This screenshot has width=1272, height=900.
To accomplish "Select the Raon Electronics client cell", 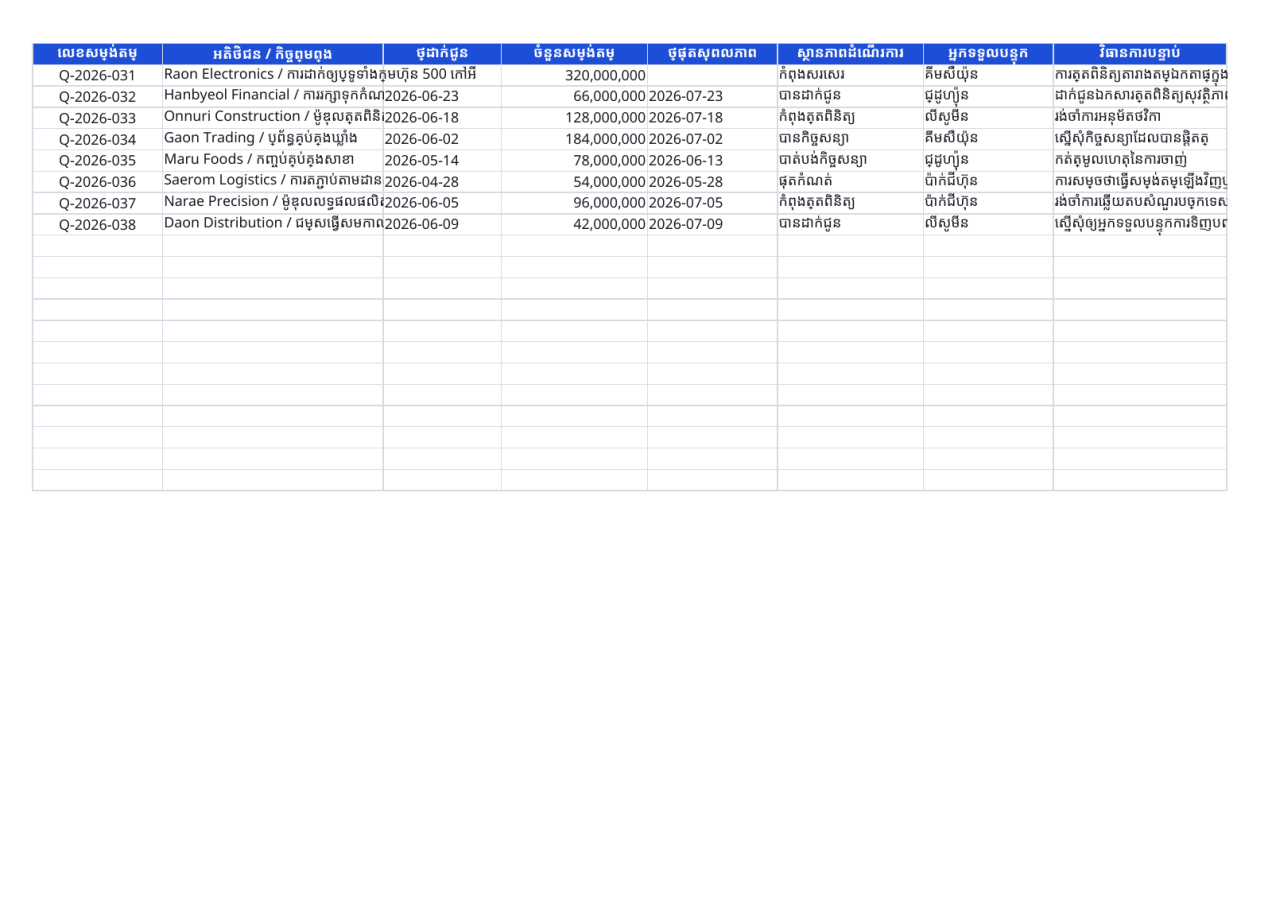I will 272,75.
